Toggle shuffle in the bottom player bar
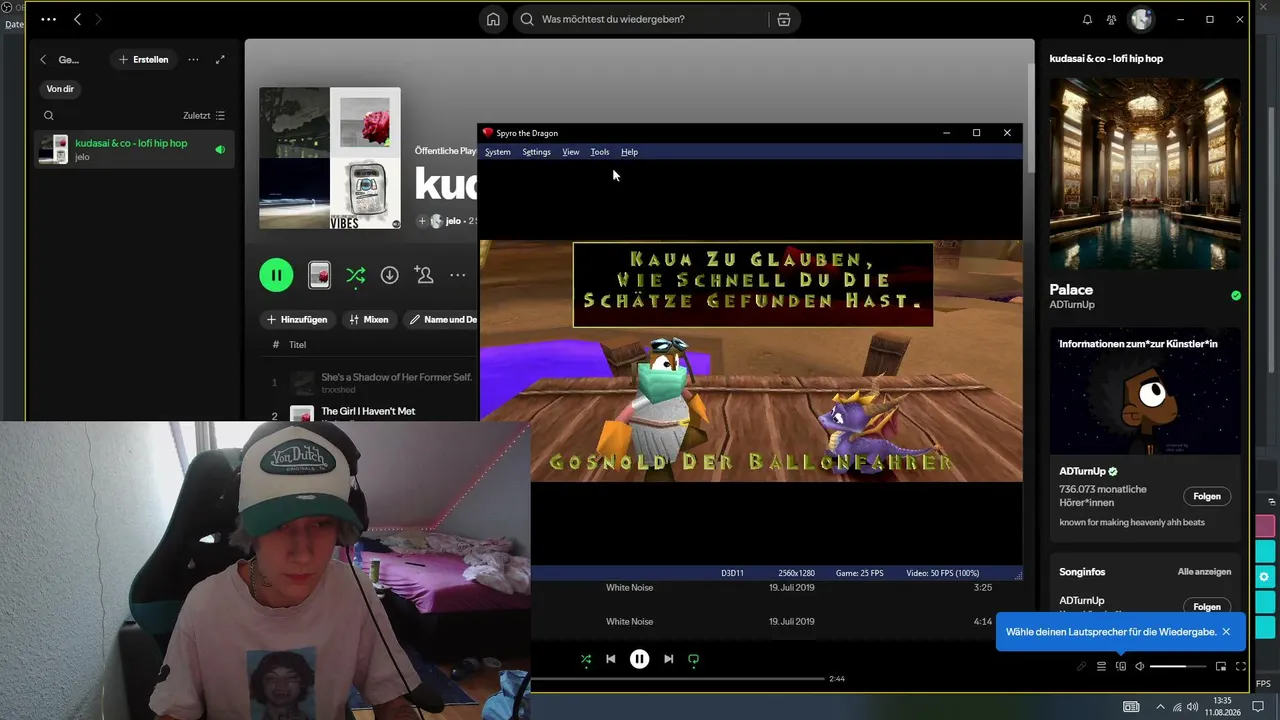 click(x=586, y=659)
